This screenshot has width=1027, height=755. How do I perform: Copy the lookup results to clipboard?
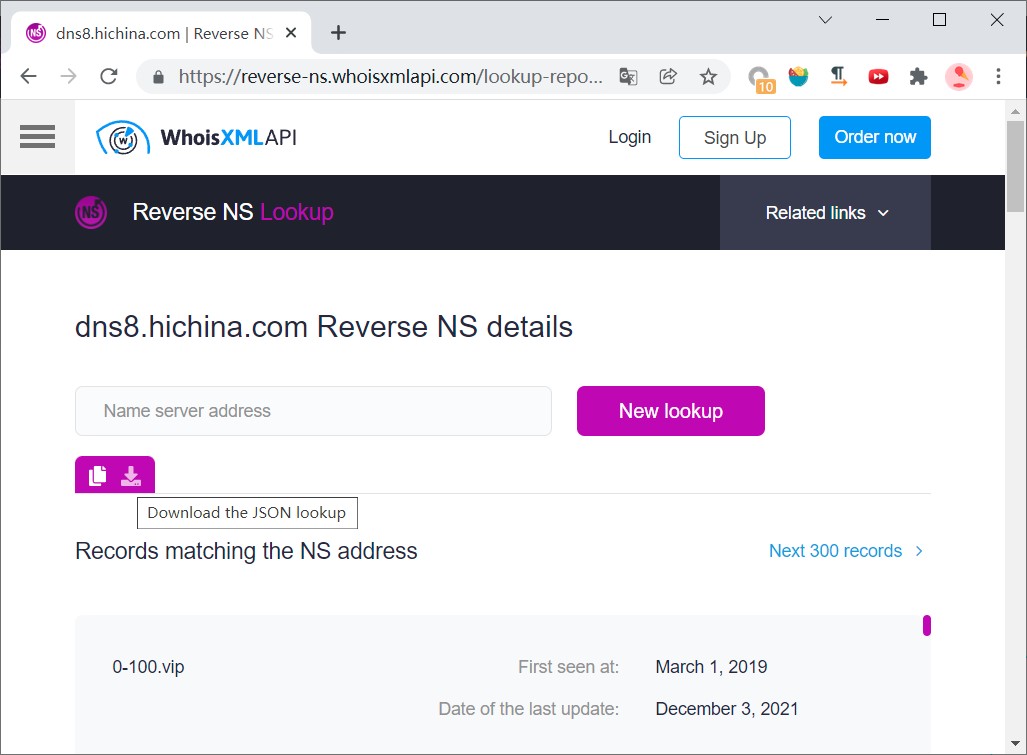pos(98,475)
